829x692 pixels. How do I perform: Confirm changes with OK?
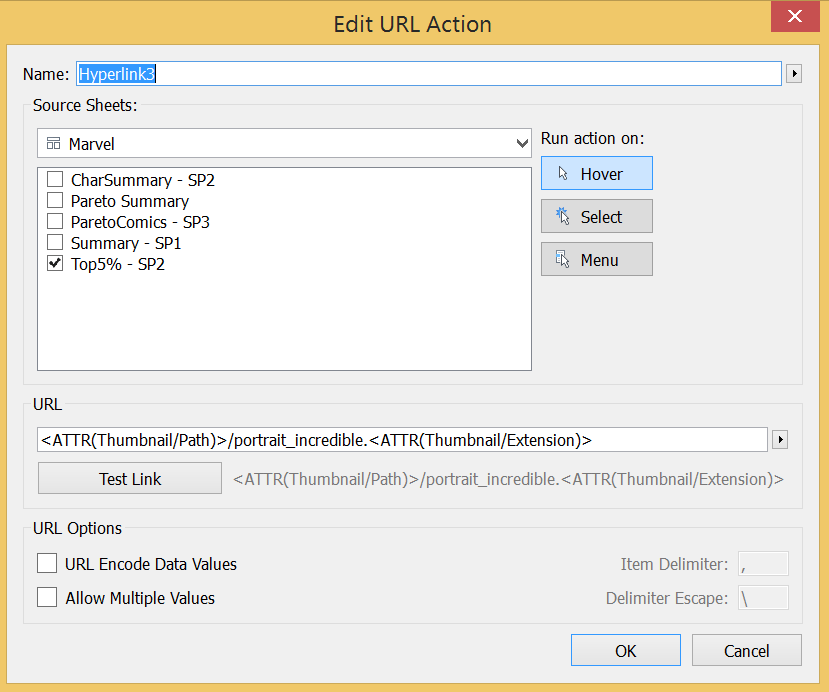point(625,649)
